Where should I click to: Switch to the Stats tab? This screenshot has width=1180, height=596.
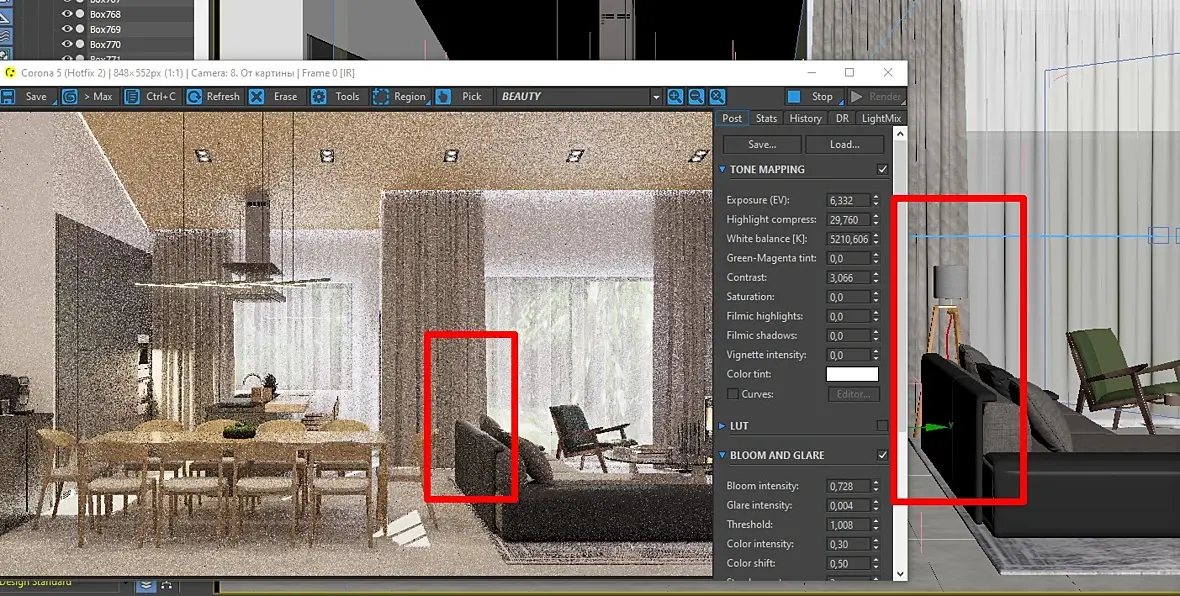pos(766,118)
